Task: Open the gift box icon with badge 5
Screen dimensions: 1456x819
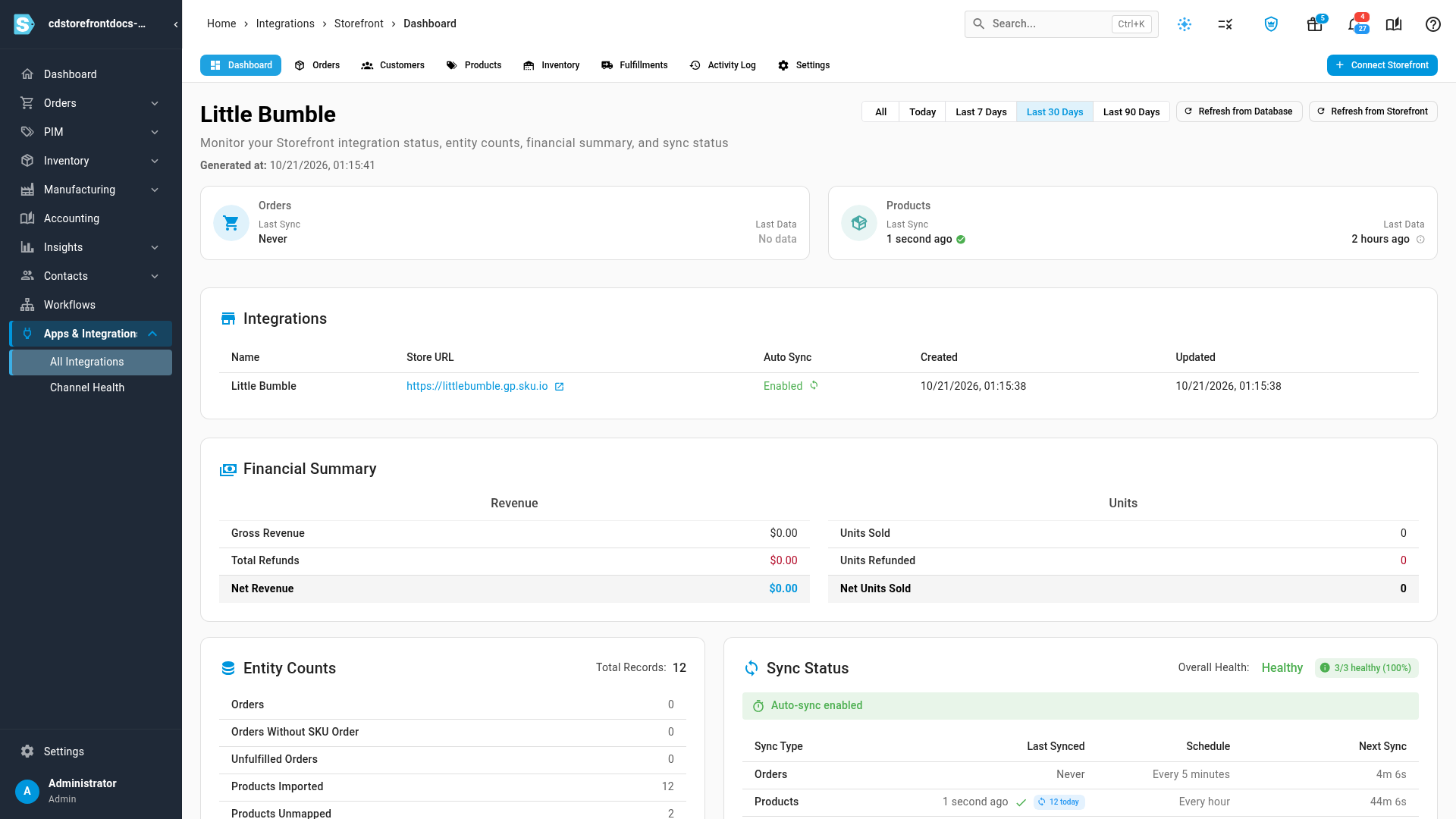Action: pos(1315,24)
